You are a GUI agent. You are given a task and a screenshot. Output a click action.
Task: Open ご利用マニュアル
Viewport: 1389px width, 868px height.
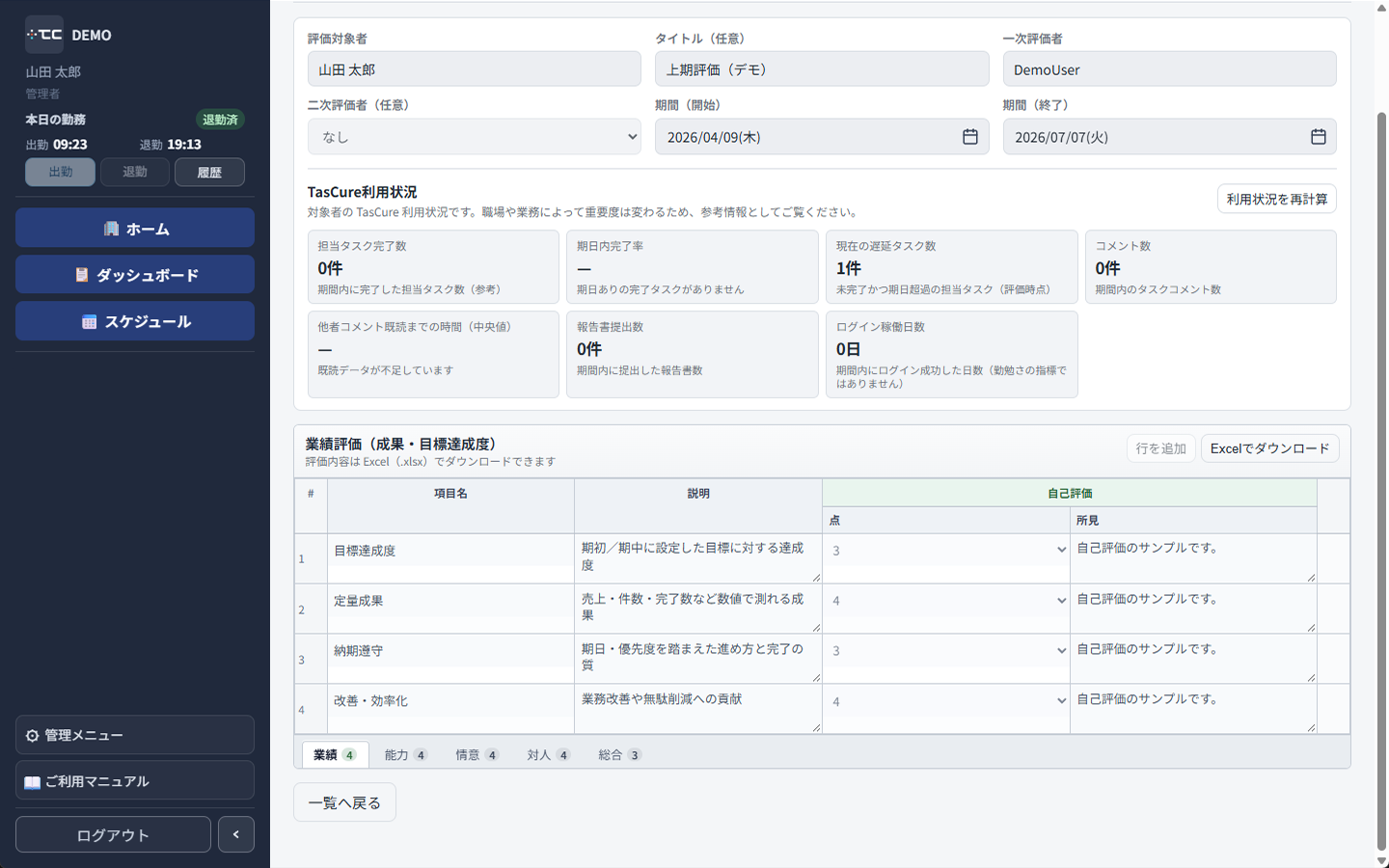click(x=135, y=781)
